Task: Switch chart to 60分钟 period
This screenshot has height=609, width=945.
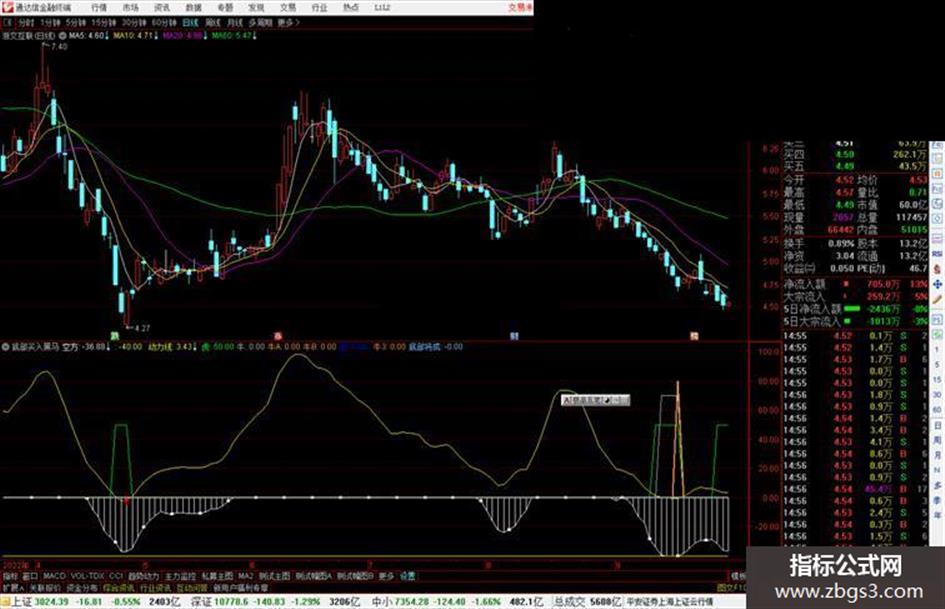Action: point(164,23)
